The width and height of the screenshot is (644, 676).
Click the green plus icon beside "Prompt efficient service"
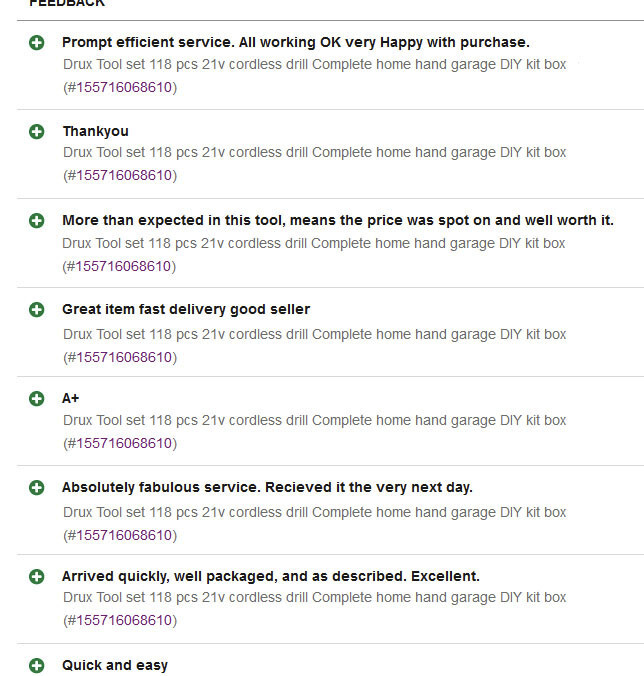click(x=37, y=43)
